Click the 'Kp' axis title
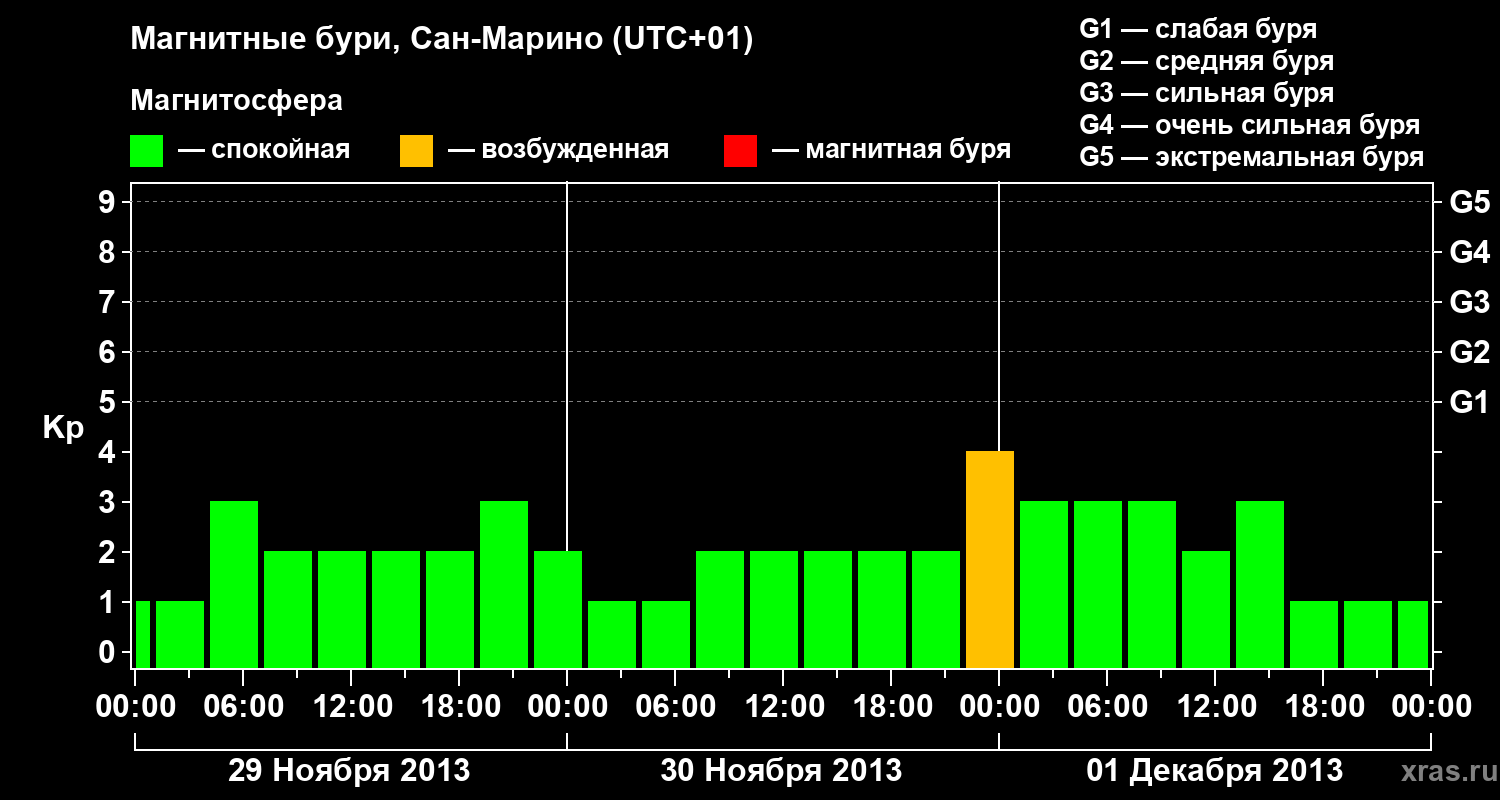This screenshot has width=1500, height=800. click(x=63, y=428)
